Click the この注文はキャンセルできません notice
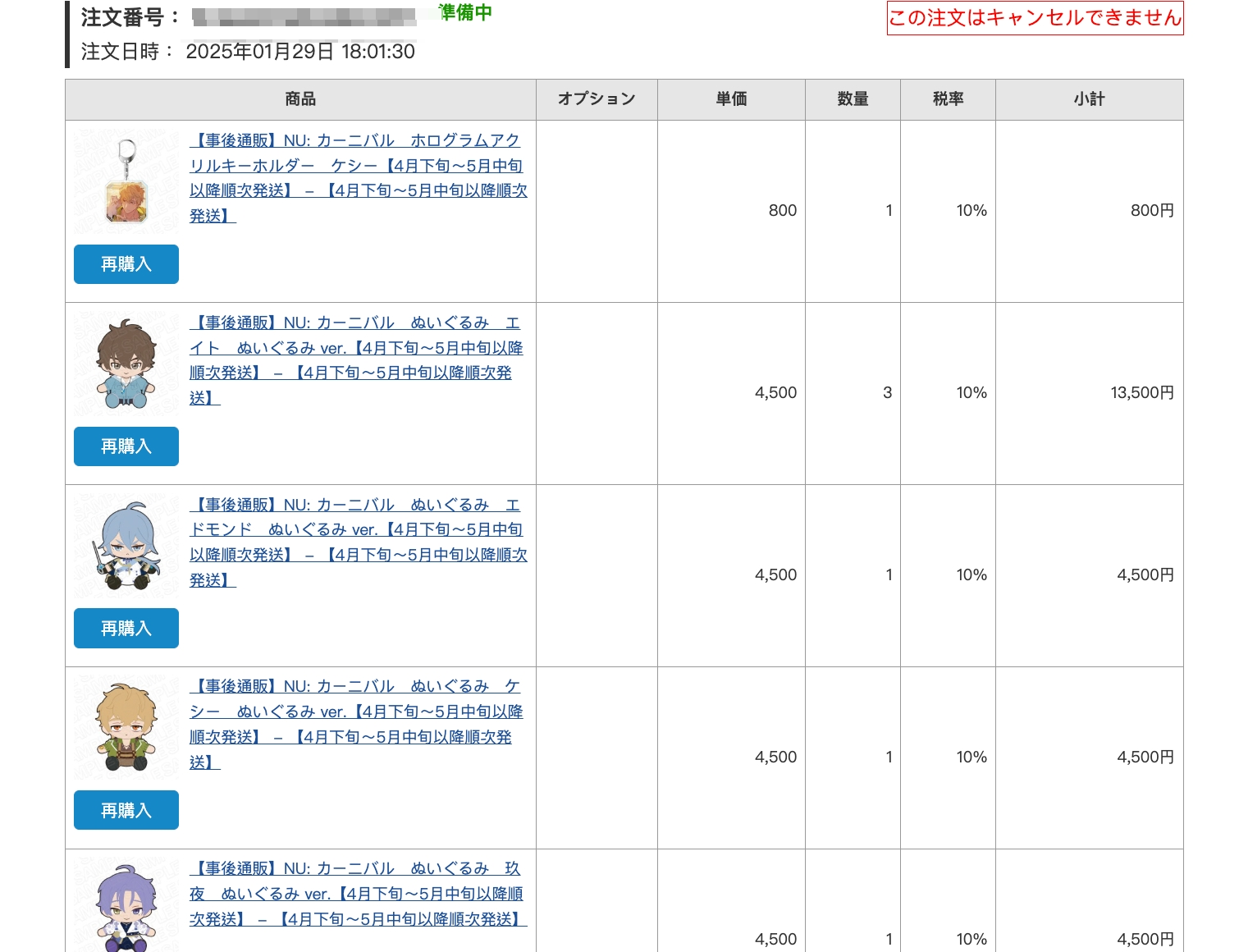 (1036, 18)
